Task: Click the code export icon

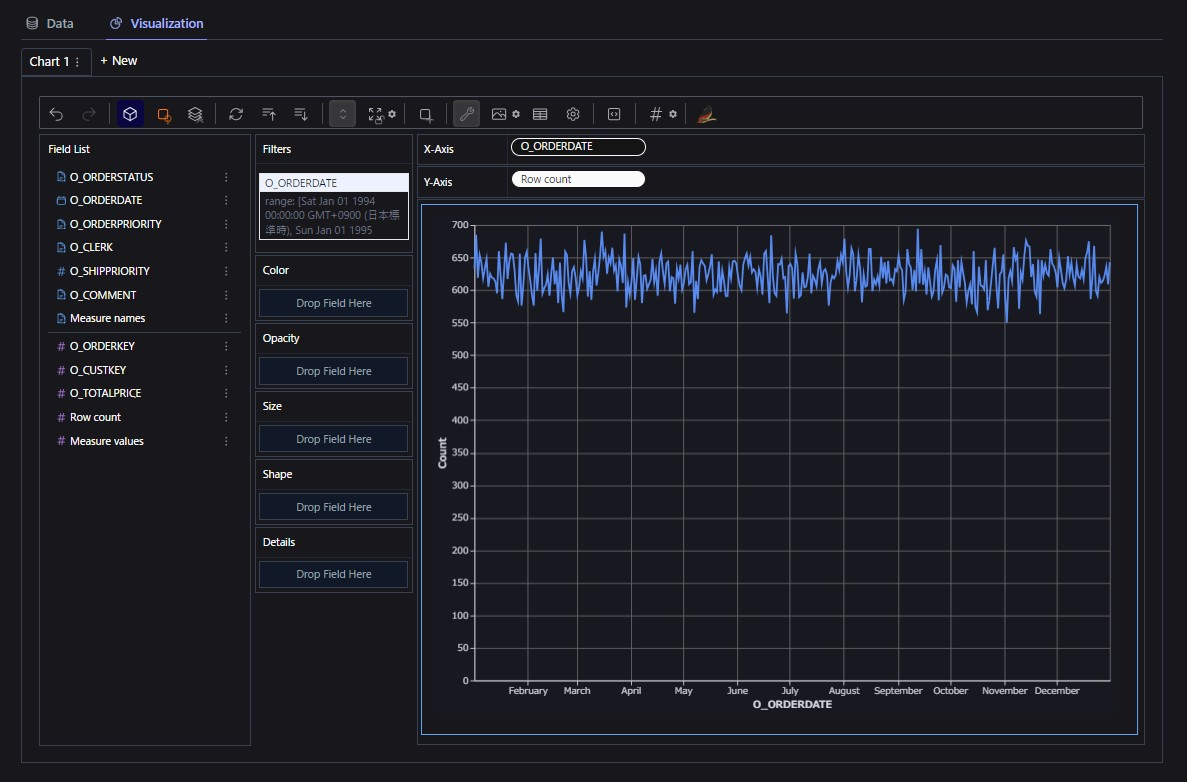Action: (614, 114)
